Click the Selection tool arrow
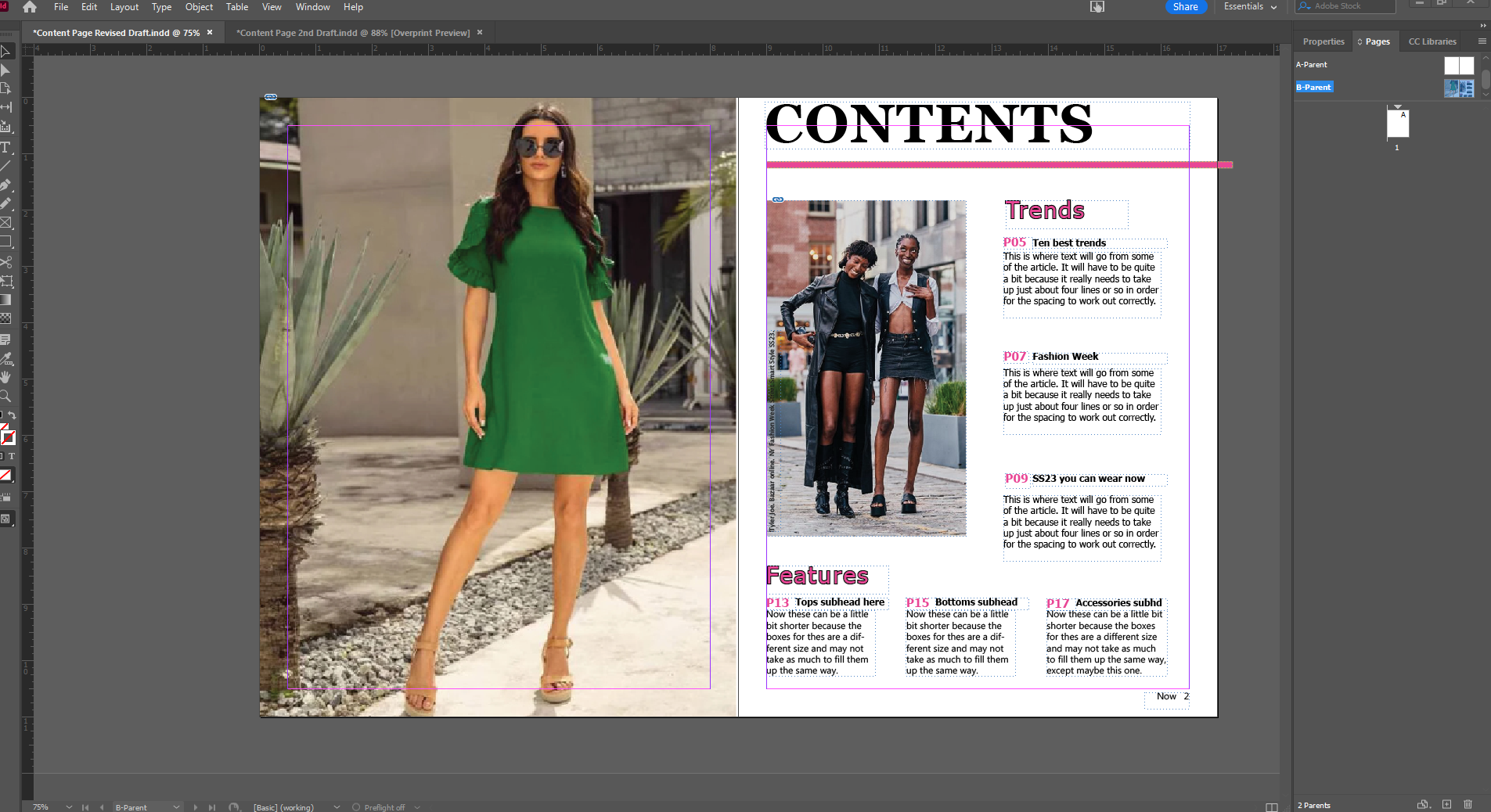The height and width of the screenshot is (812, 1491). point(8,51)
